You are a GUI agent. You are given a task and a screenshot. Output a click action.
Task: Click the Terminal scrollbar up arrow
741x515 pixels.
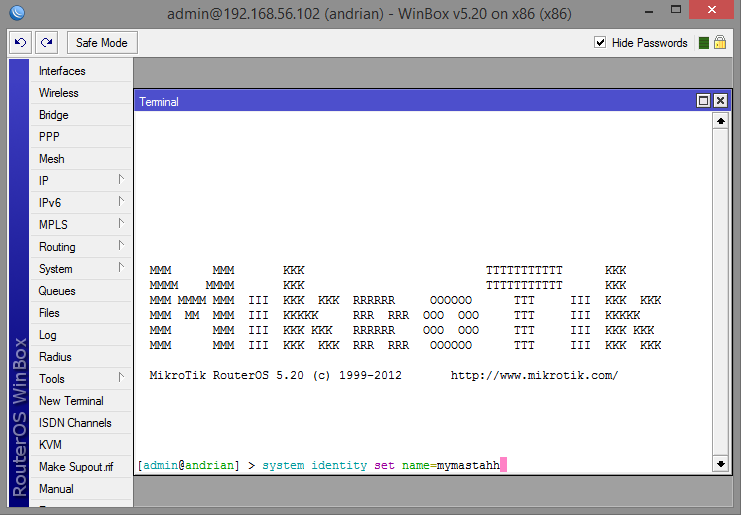click(720, 121)
